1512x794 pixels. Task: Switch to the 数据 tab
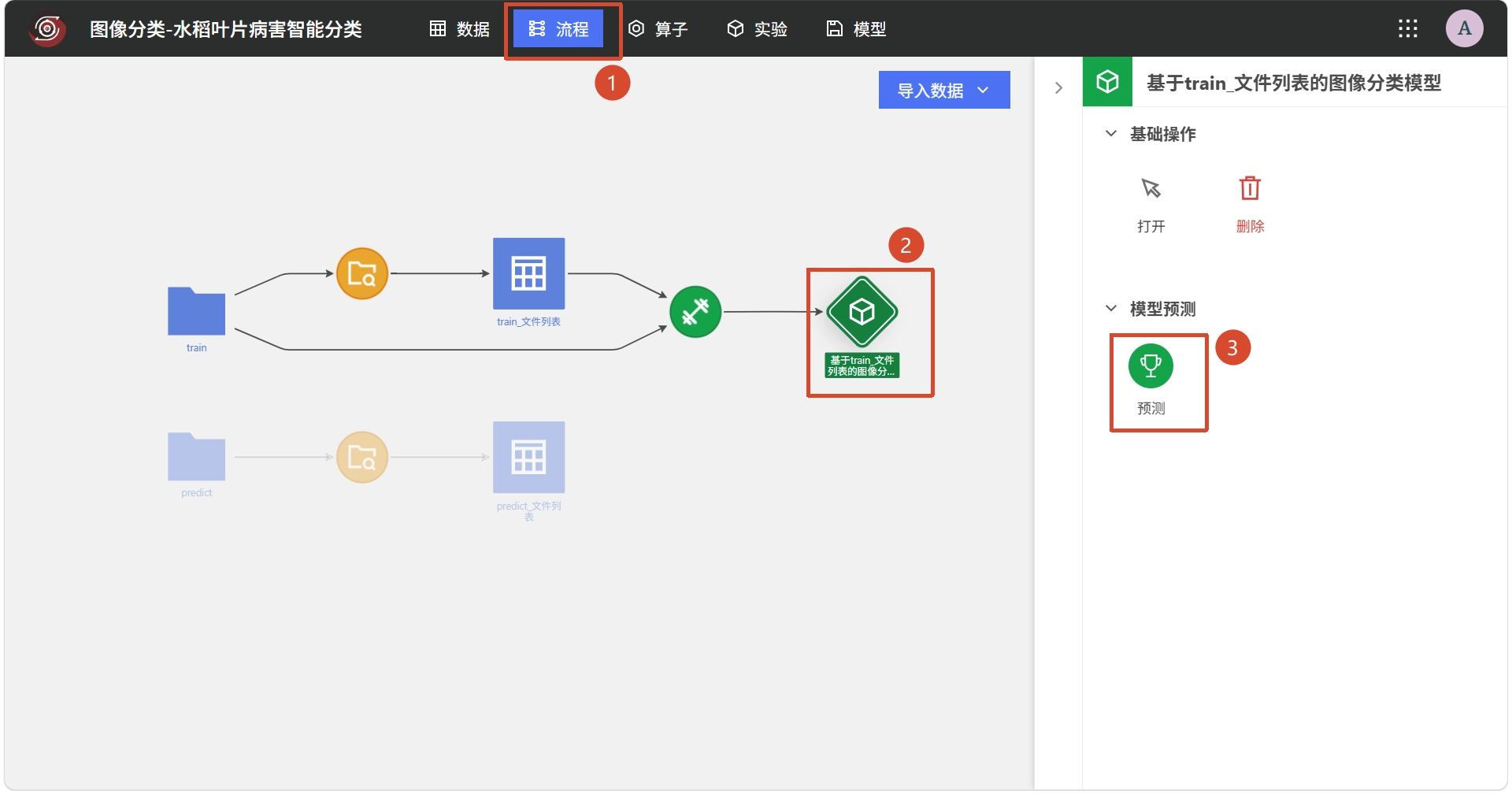tap(460, 29)
